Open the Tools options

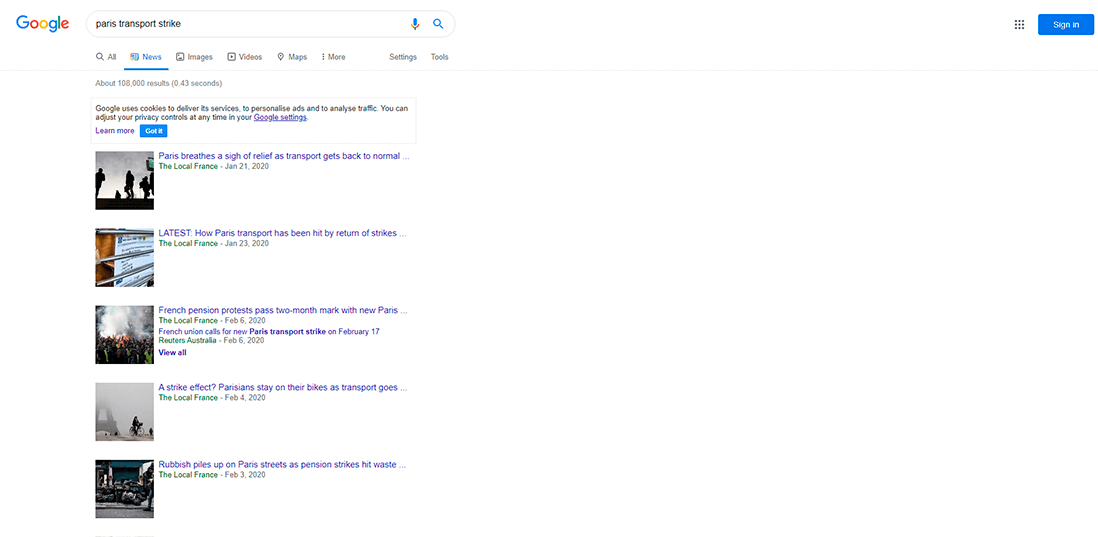tap(440, 57)
